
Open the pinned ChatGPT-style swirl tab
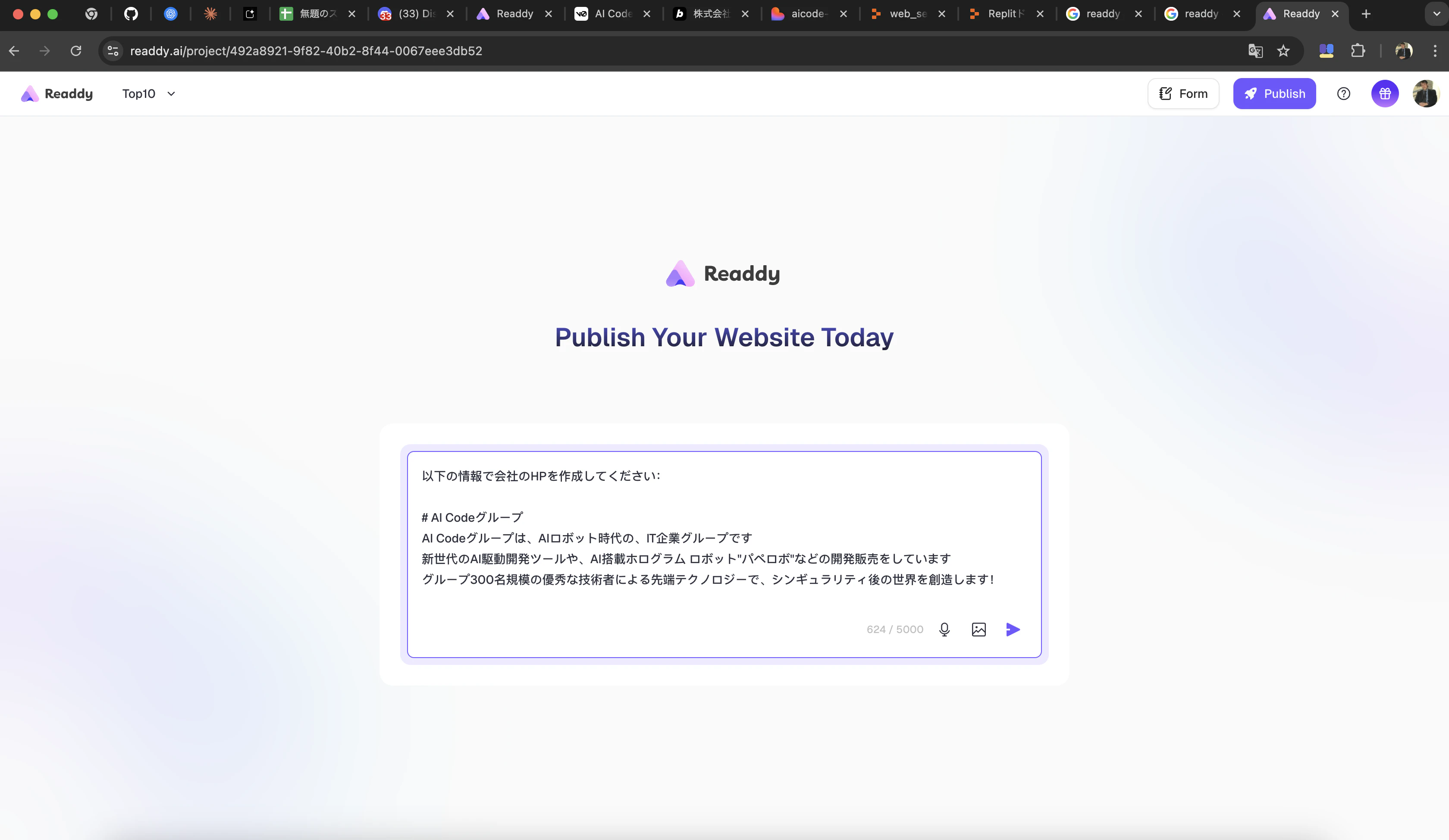coord(171,14)
